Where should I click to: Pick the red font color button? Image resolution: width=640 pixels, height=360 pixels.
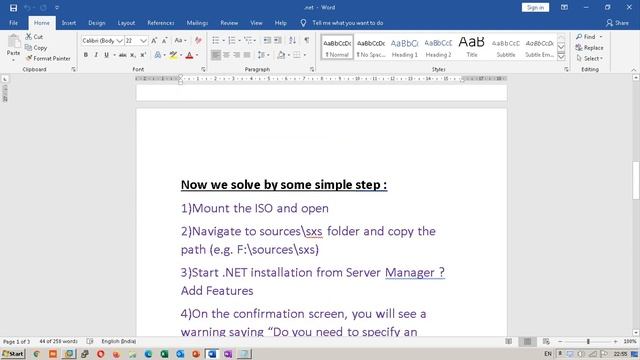point(189,55)
